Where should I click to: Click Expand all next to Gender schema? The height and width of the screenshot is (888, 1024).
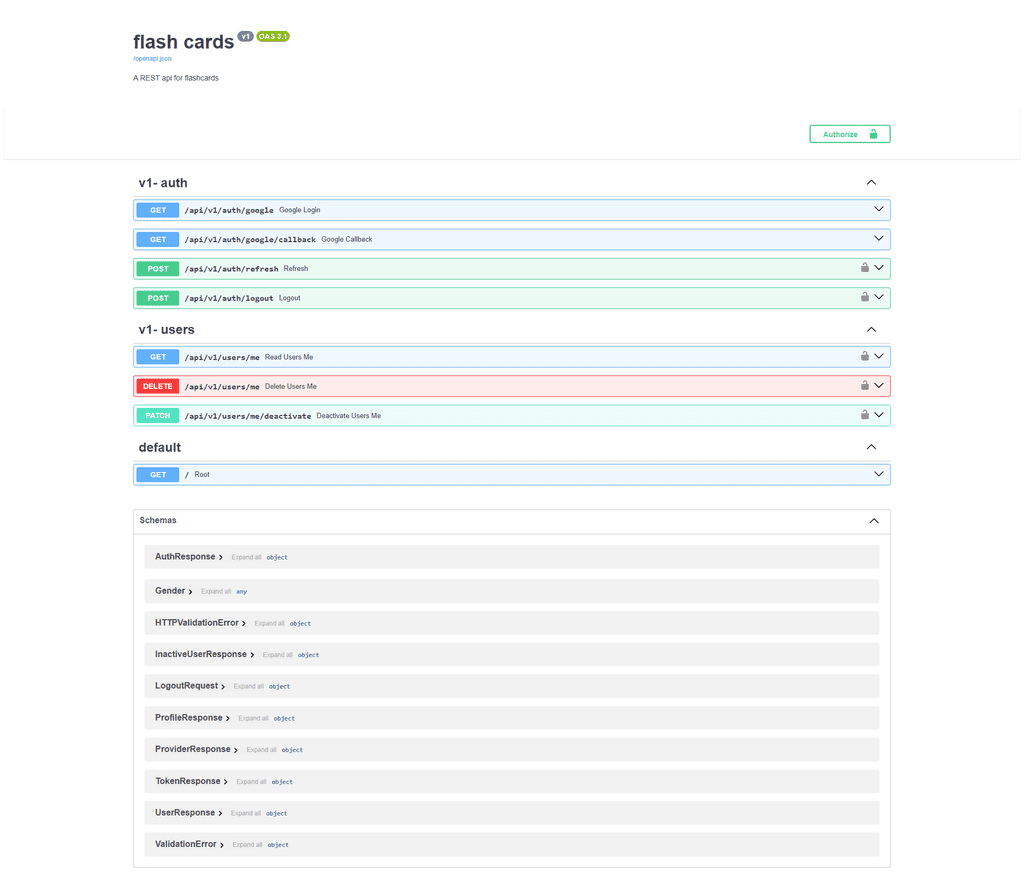pyautogui.click(x=216, y=591)
